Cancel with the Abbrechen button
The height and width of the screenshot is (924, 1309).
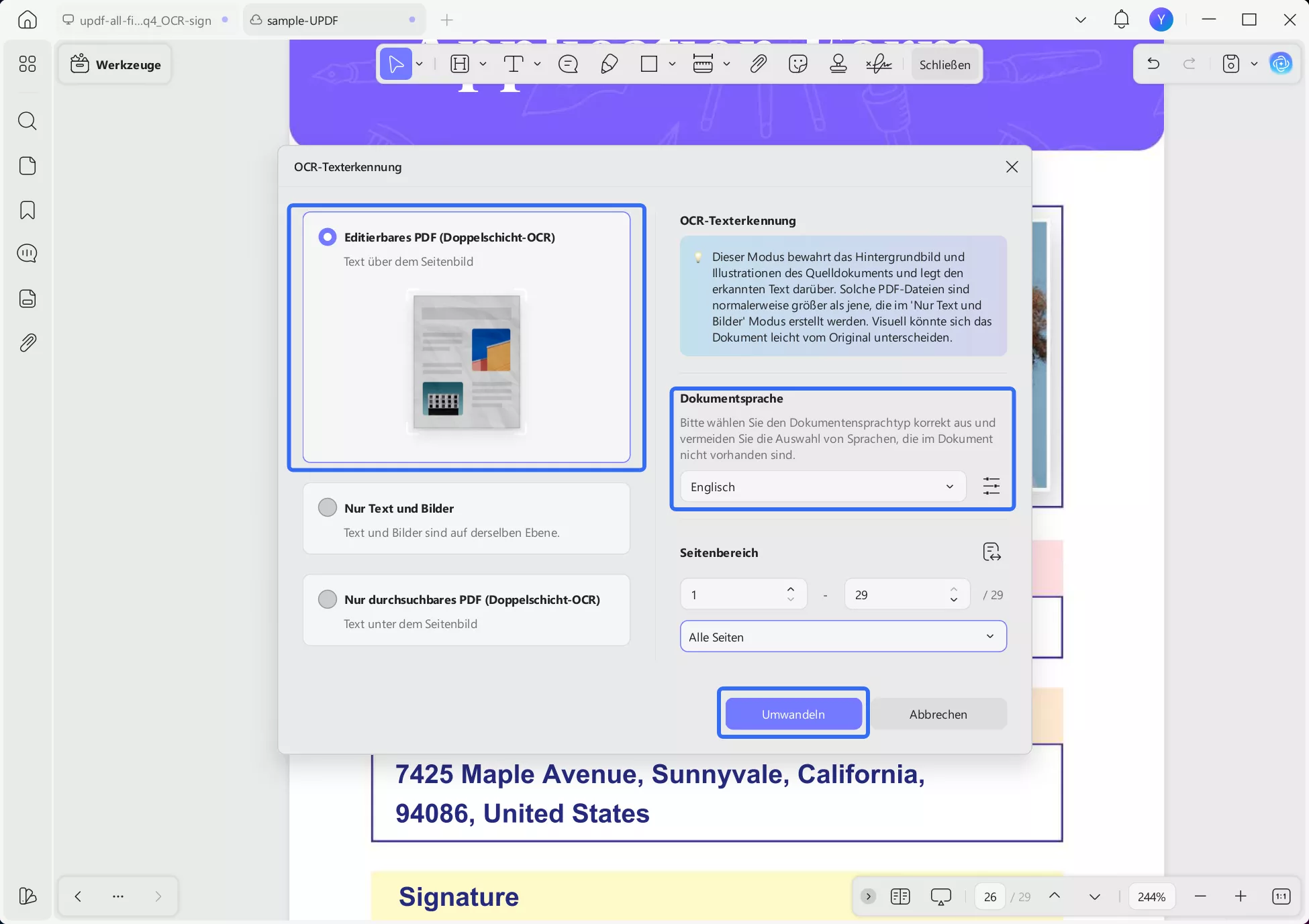point(938,714)
